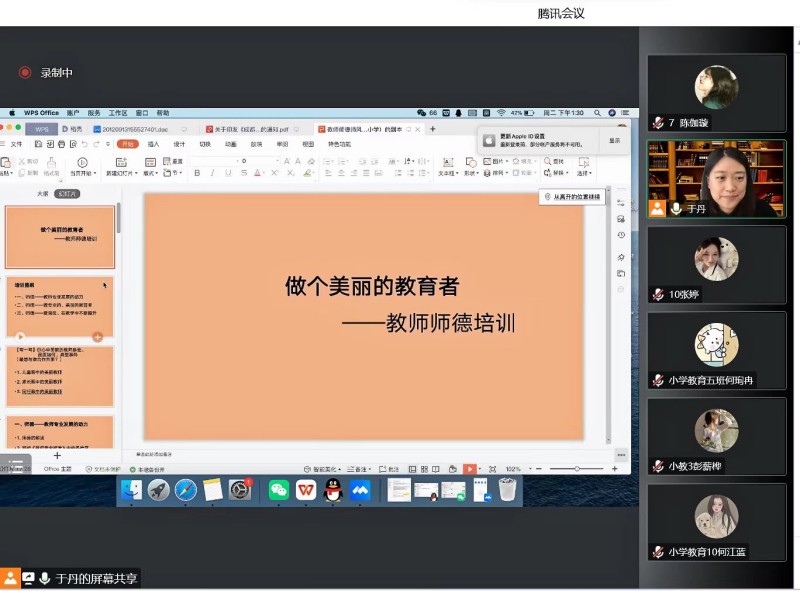Switch thumbnail panel to outline (大纲) view
The image size is (800, 591).
coord(43,194)
